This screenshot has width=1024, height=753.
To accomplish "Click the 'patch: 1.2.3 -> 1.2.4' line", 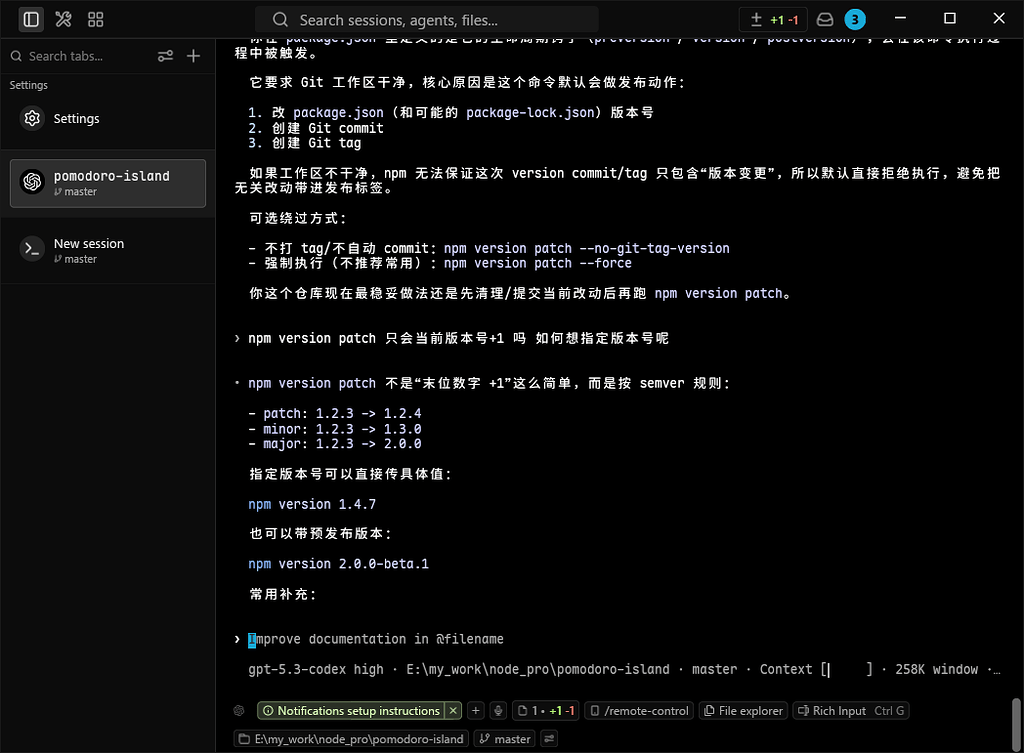I will point(335,413).
